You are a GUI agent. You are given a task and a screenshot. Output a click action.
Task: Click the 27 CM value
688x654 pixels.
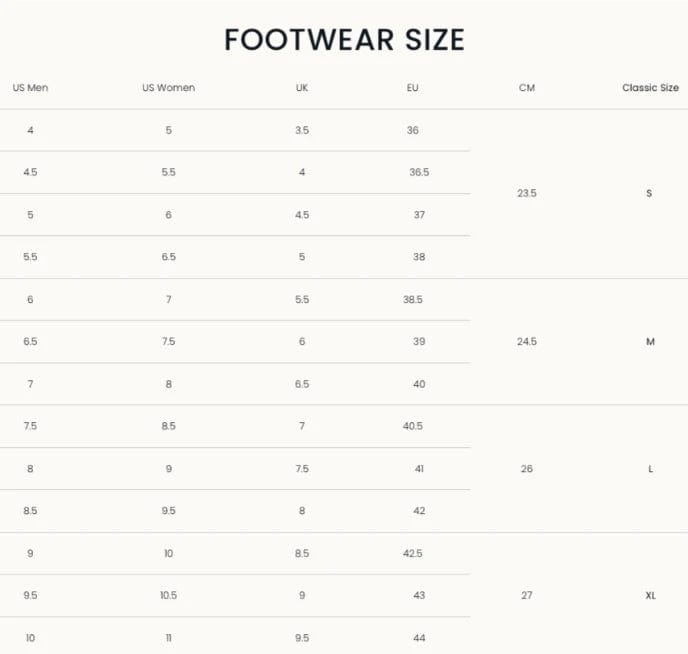(x=527, y=596)
